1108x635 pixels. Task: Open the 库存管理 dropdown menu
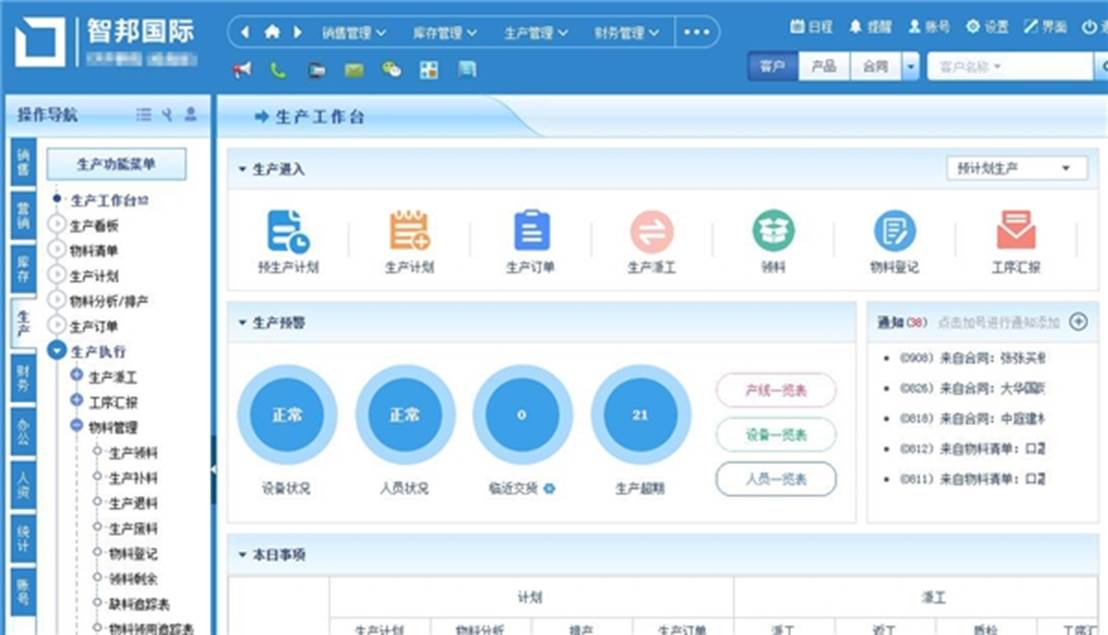click(x=444, y=32)
